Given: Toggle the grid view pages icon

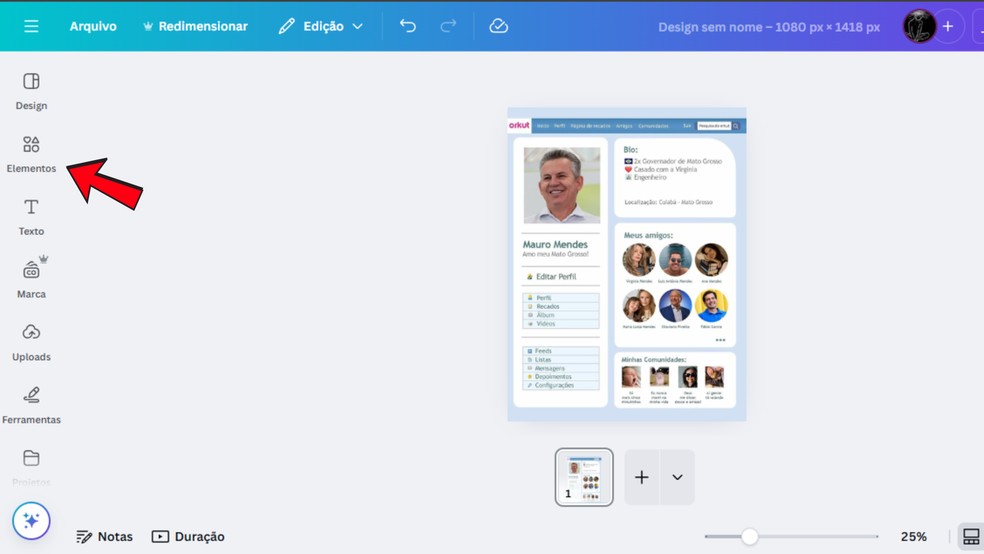Looking at the screenshot, I should [970, 536].
